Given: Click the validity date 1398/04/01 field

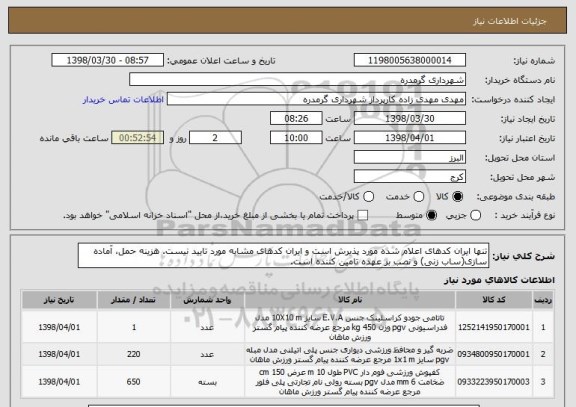Looking at the screenshot, I should (x=410, y=138).
